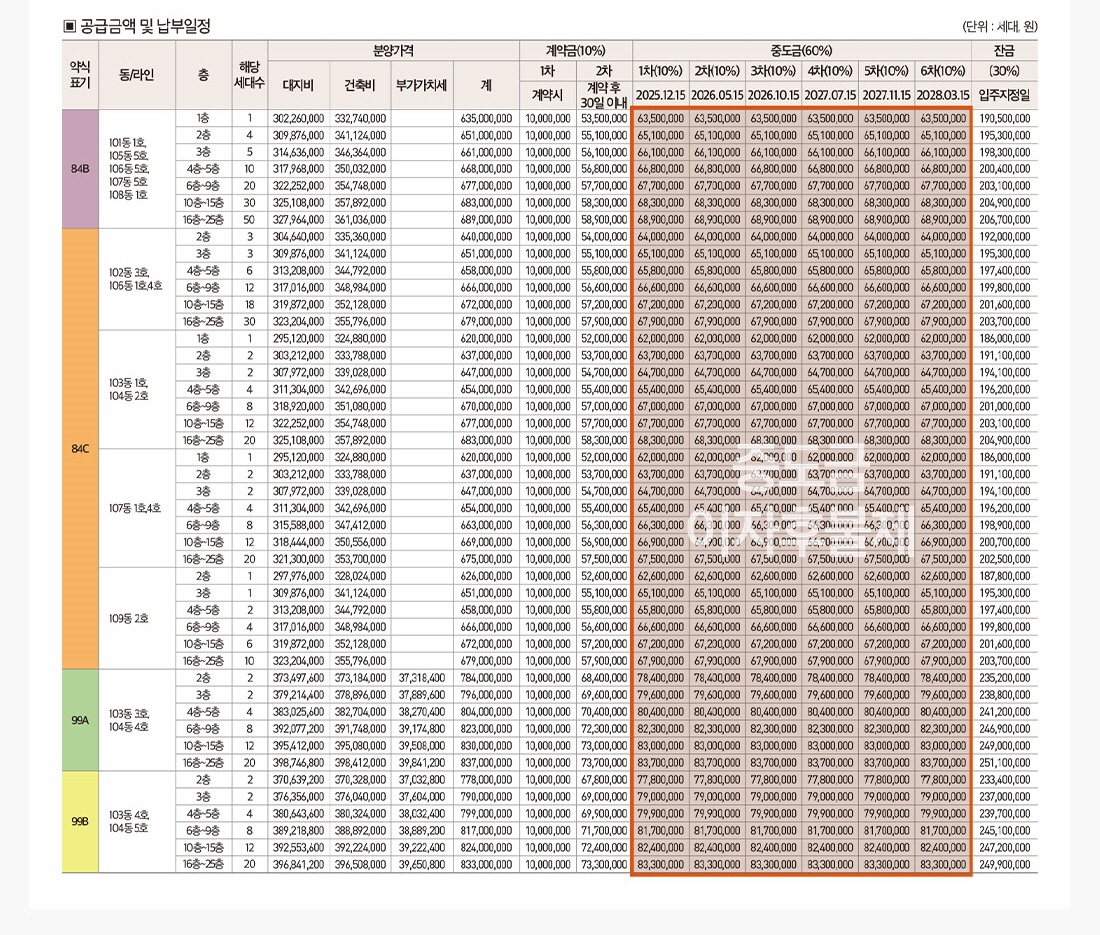Select the date 2028.03.15
Image resolution: width=1100 pixels, height=935 pixels.
(943, 95)
